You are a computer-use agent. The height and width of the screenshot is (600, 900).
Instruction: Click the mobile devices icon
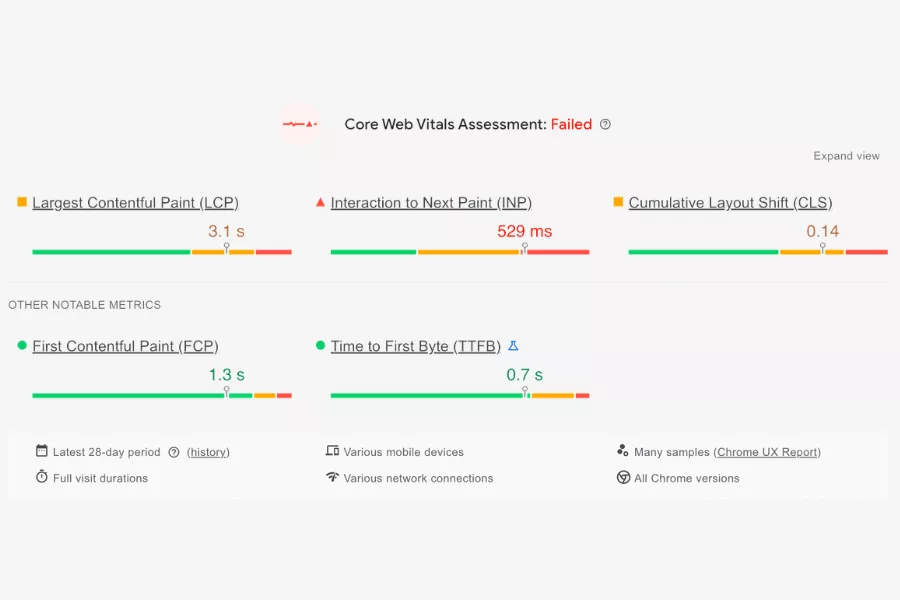click(333, 451)
